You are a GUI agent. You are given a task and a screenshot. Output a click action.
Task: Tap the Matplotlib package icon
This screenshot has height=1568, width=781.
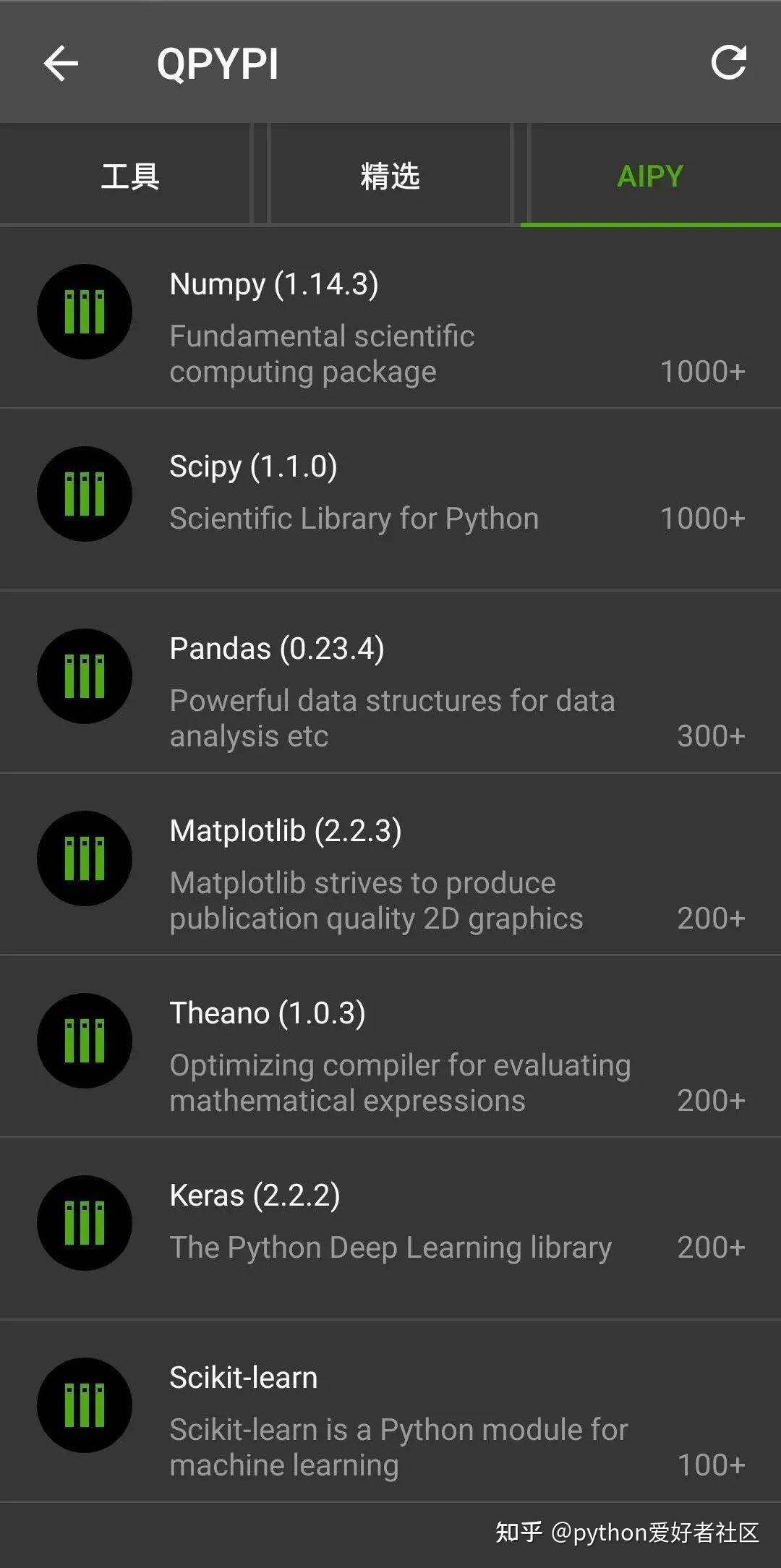85,858
